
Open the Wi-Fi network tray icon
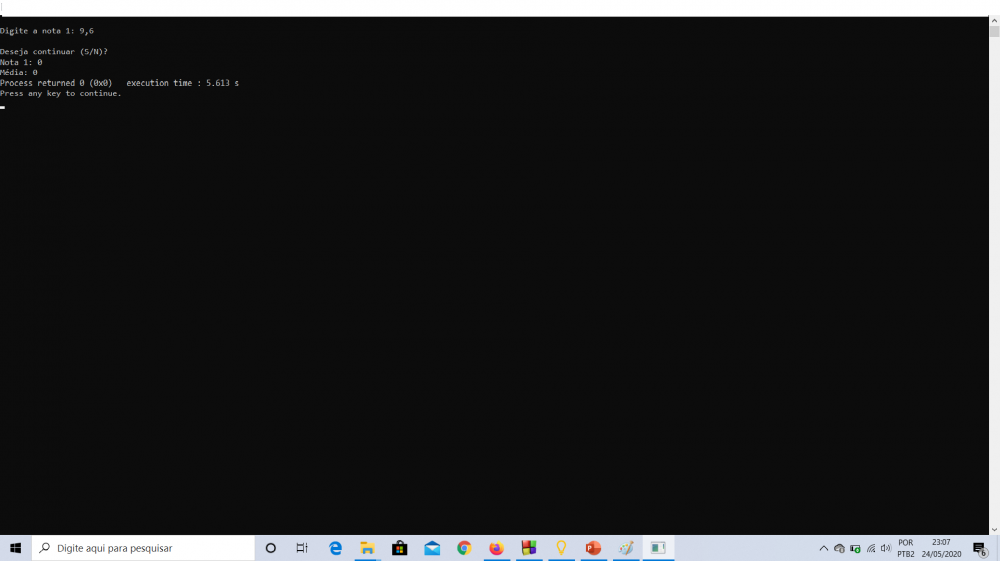(x=871, y=548)
